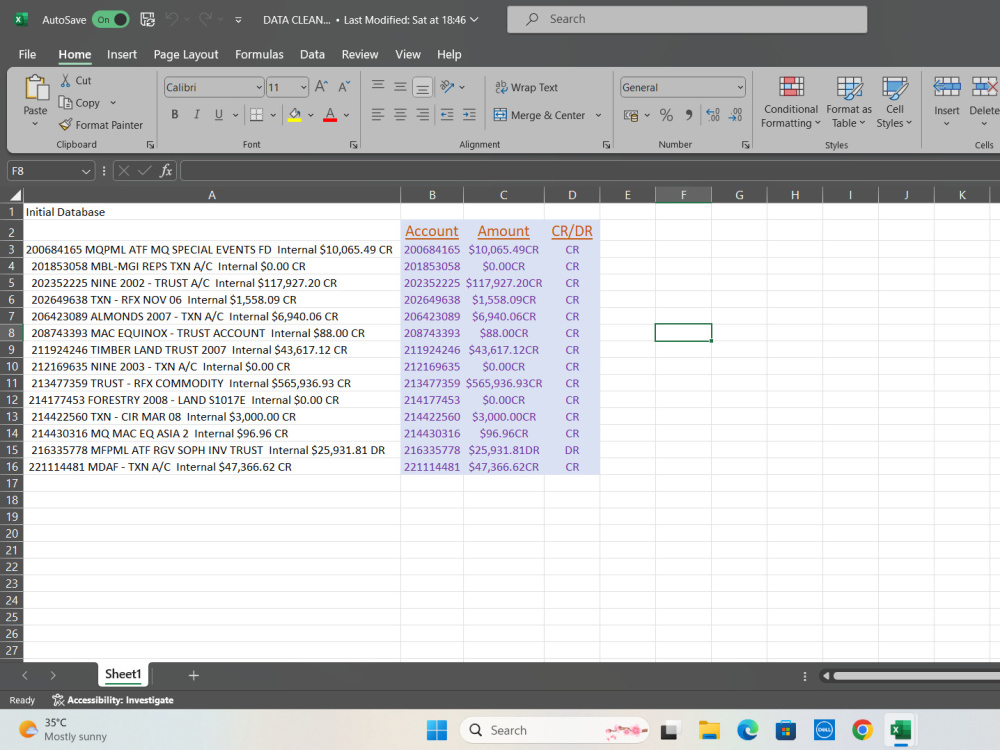The height and width of the screenshot is (750, 1000).
Task: Open the Fill Color dropdown arrow
Action: pos(310,115)
